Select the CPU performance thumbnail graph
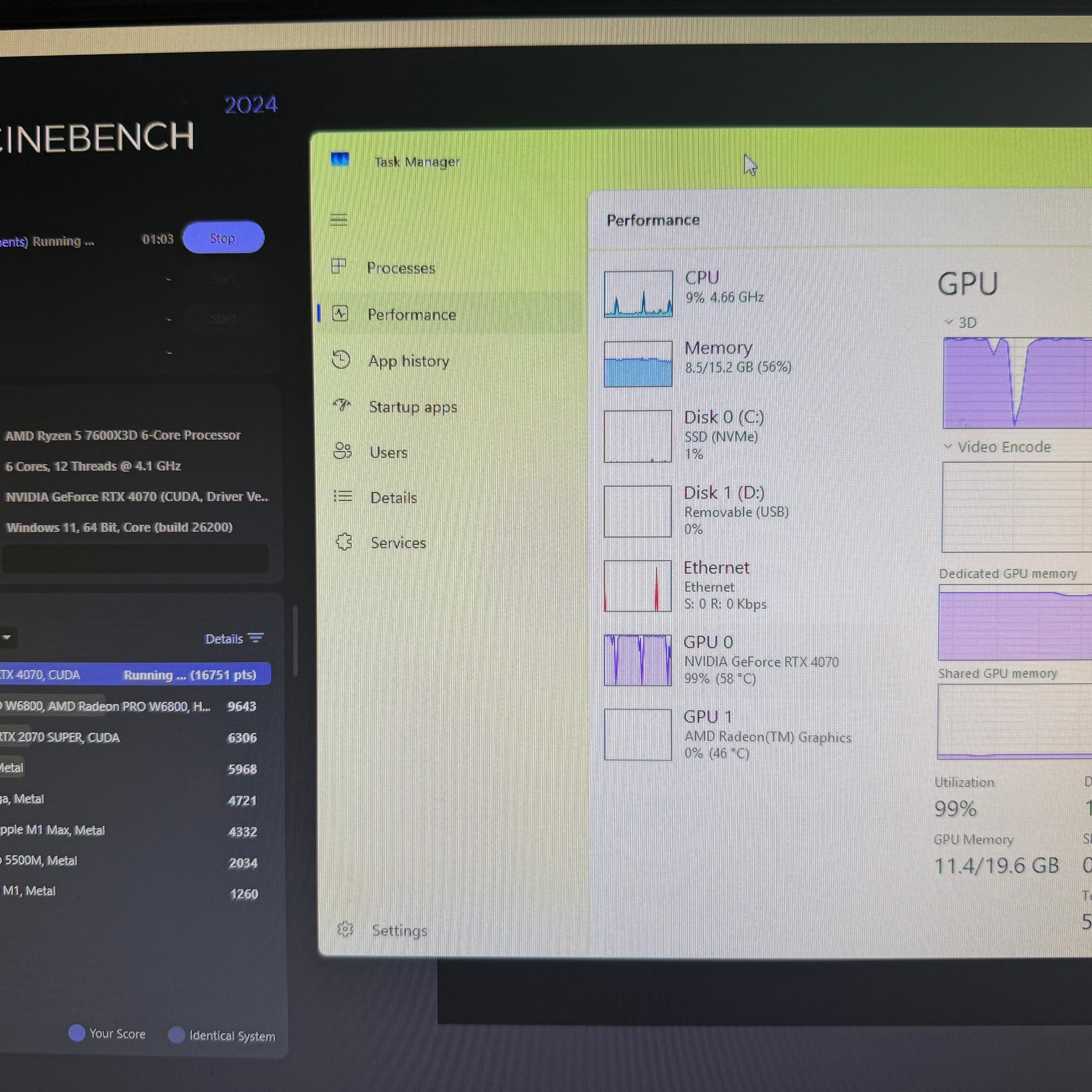This screenshot has height=1092, width=1092. [638, 294]
